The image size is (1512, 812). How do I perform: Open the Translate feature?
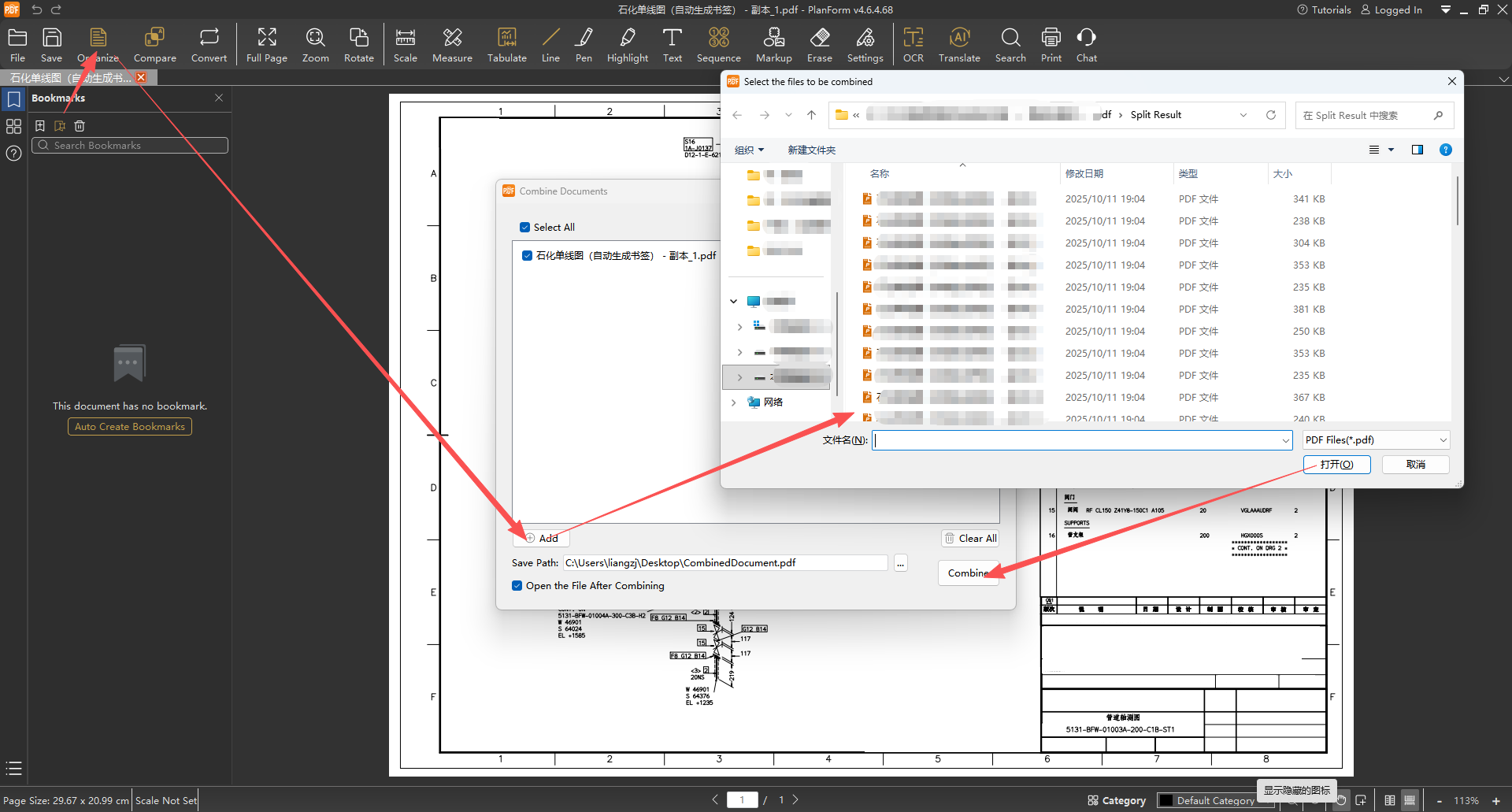[x=958, y=45]
